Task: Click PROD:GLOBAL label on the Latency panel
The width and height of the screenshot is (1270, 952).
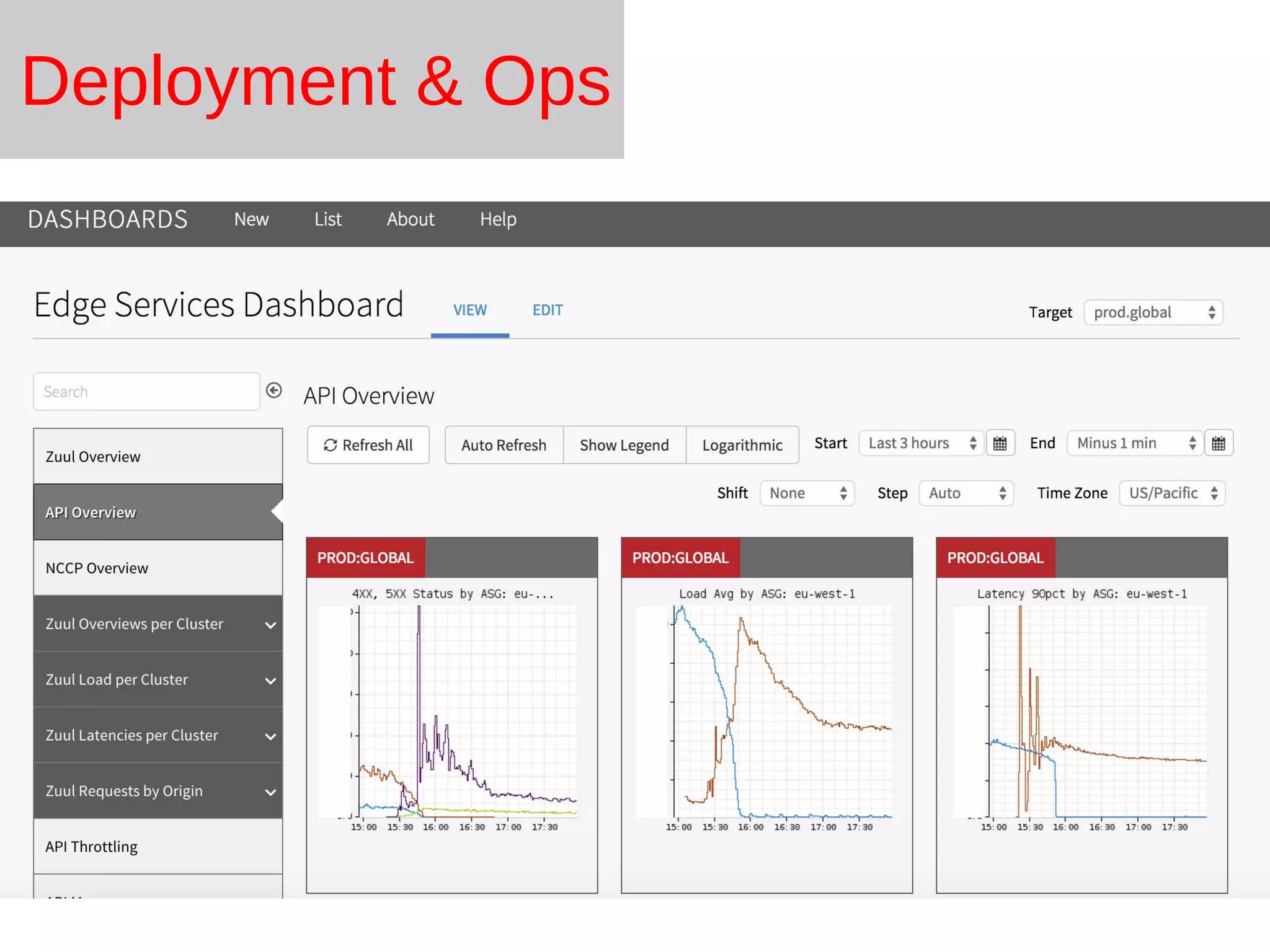Action: [x=995, y=558]
